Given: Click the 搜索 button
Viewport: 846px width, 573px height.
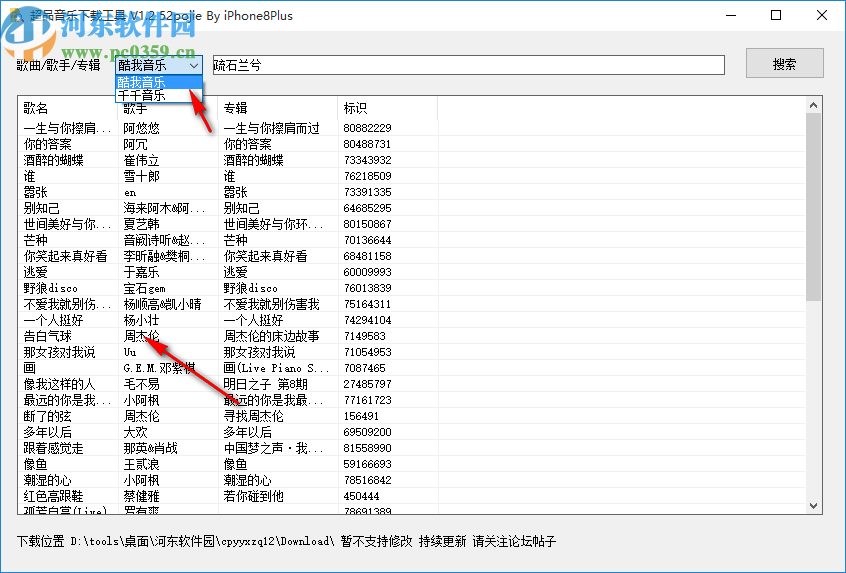Looking at the screenshot, I should tap(784, 64).
